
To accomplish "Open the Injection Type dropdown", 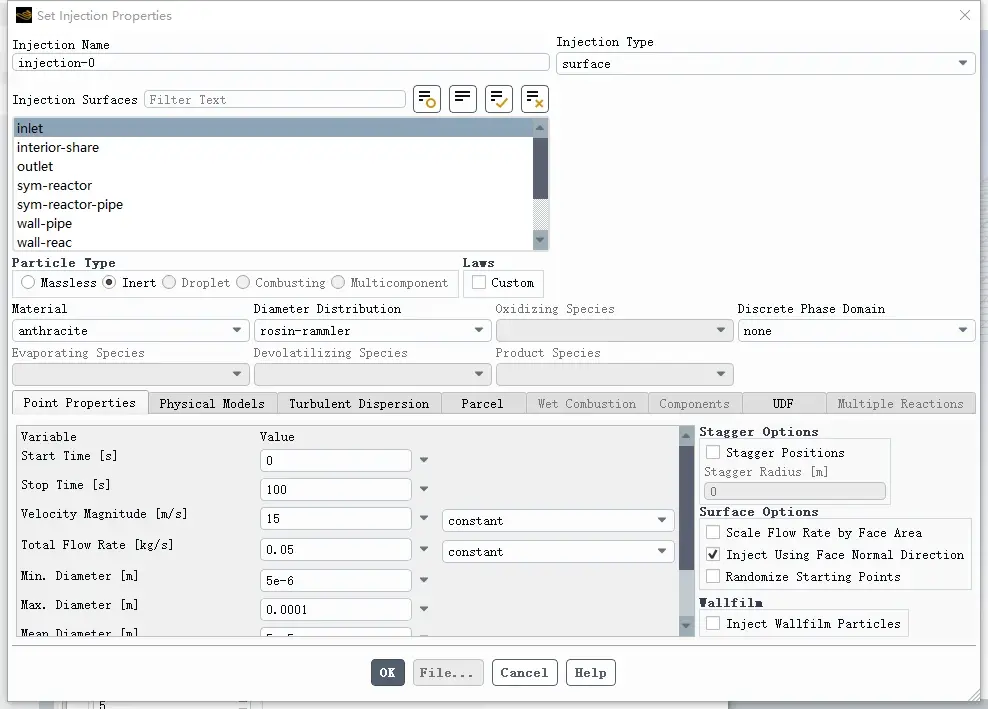I will (765, 63).
